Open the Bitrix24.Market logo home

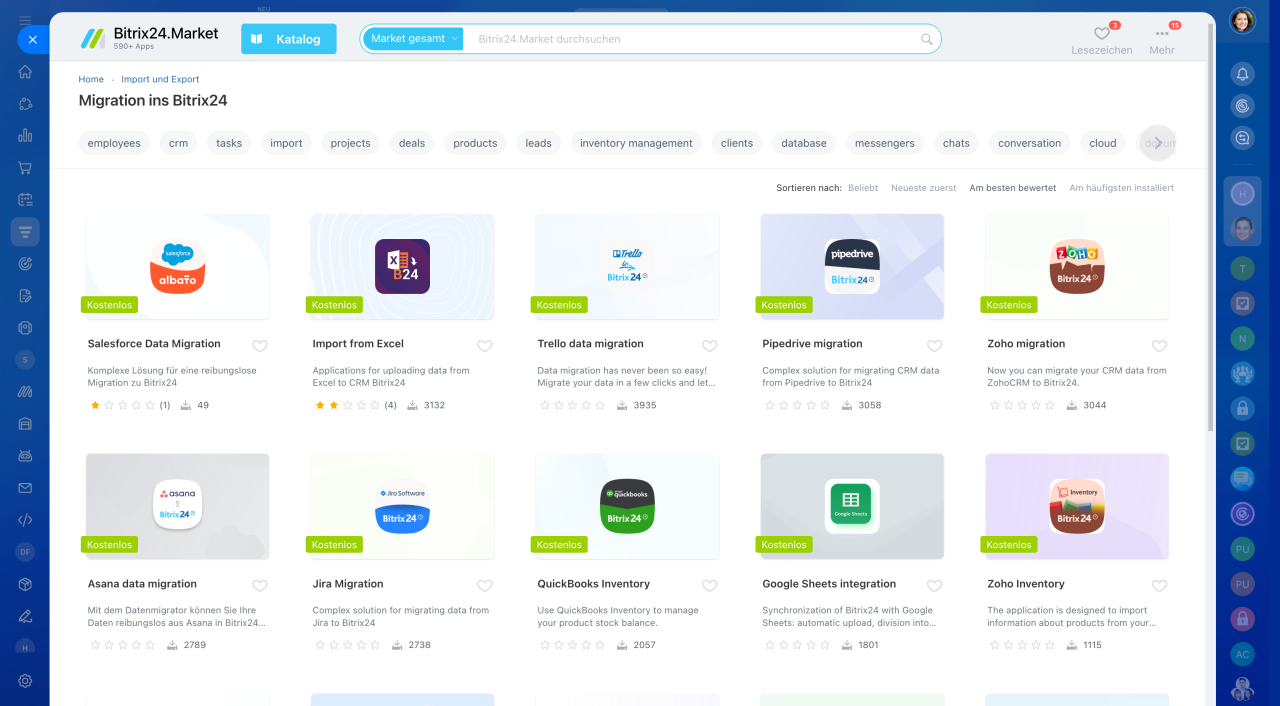[149, 39]
